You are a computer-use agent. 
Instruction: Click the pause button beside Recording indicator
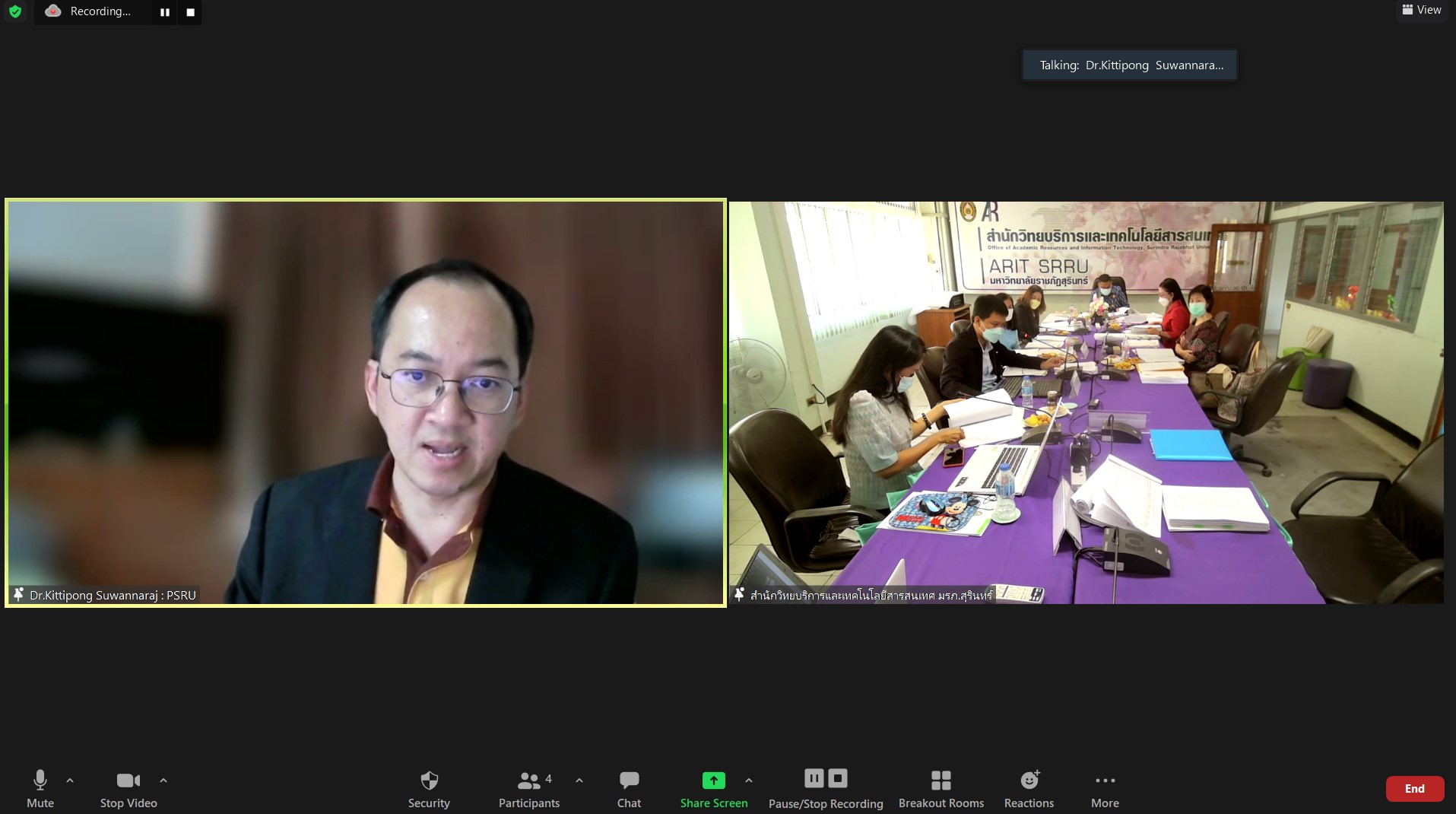coord(164,12)
